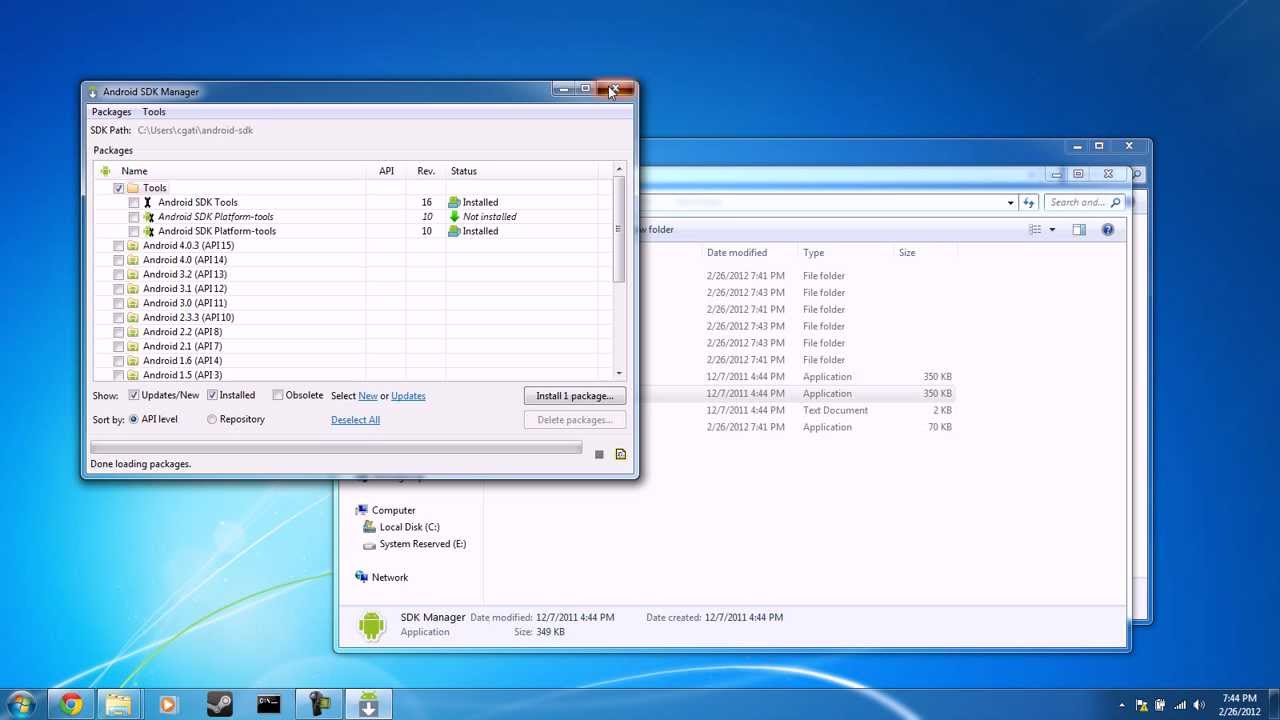
Task: Enable the Obsolete packages filter
Action: coord(278,396)
